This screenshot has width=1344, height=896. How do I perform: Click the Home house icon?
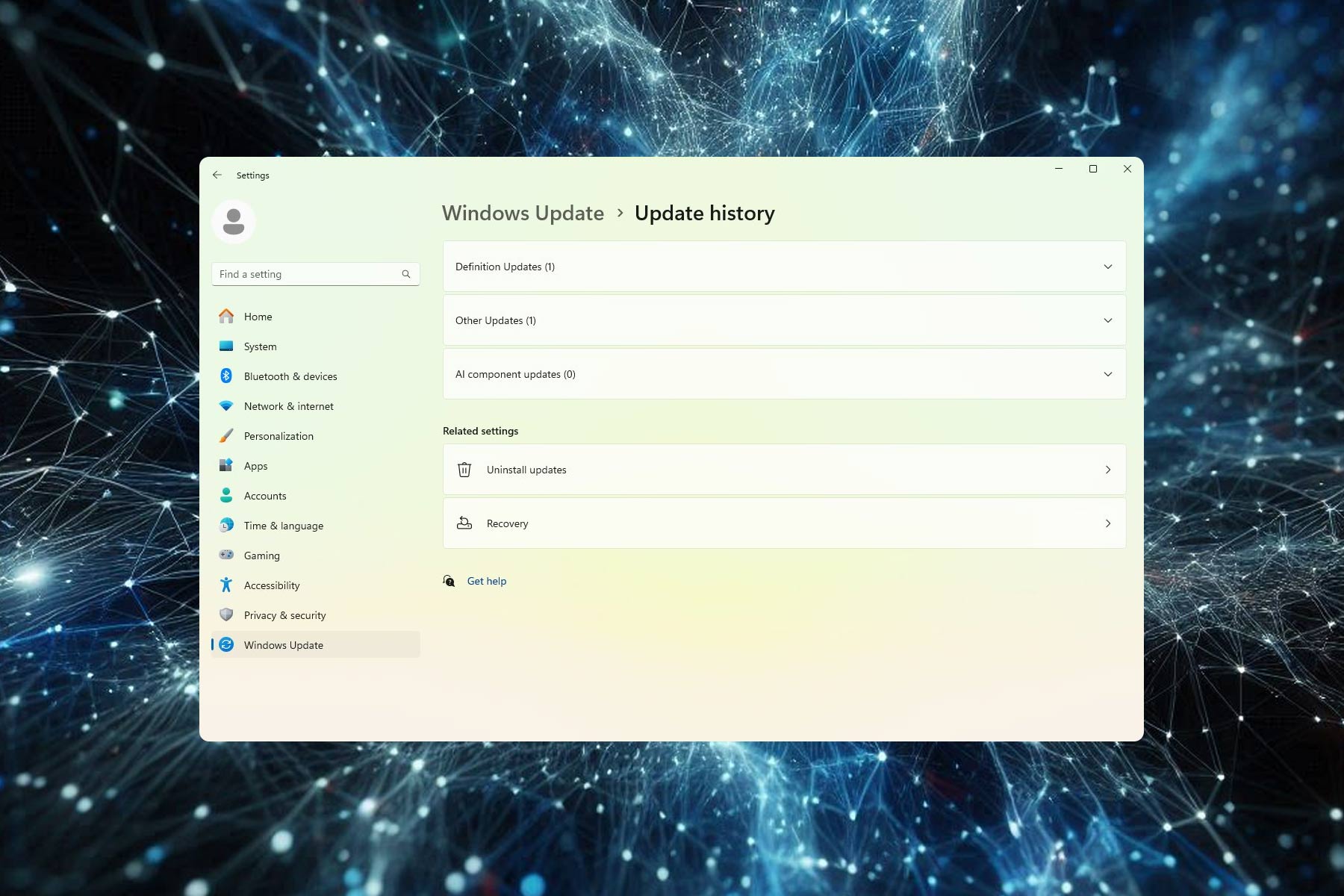tap(226, 316)
